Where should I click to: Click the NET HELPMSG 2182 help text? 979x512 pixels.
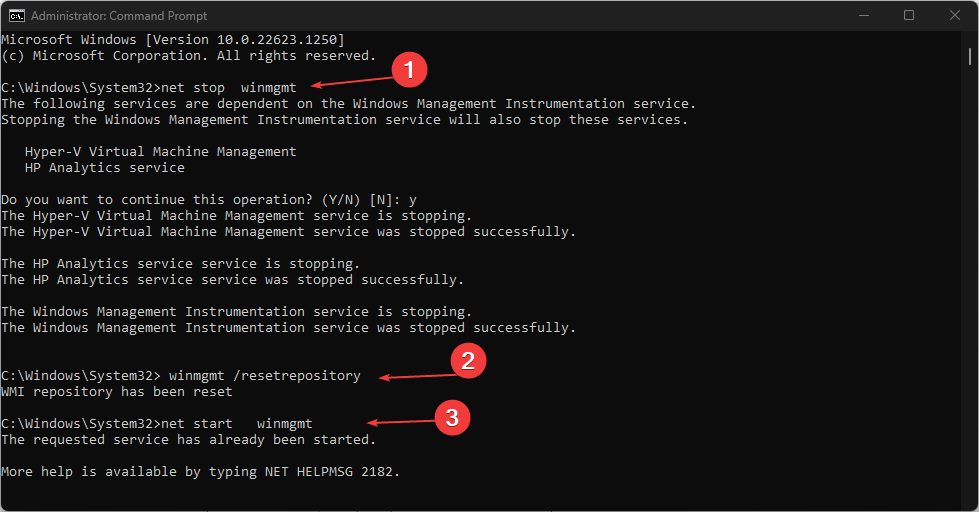point(200,472)
